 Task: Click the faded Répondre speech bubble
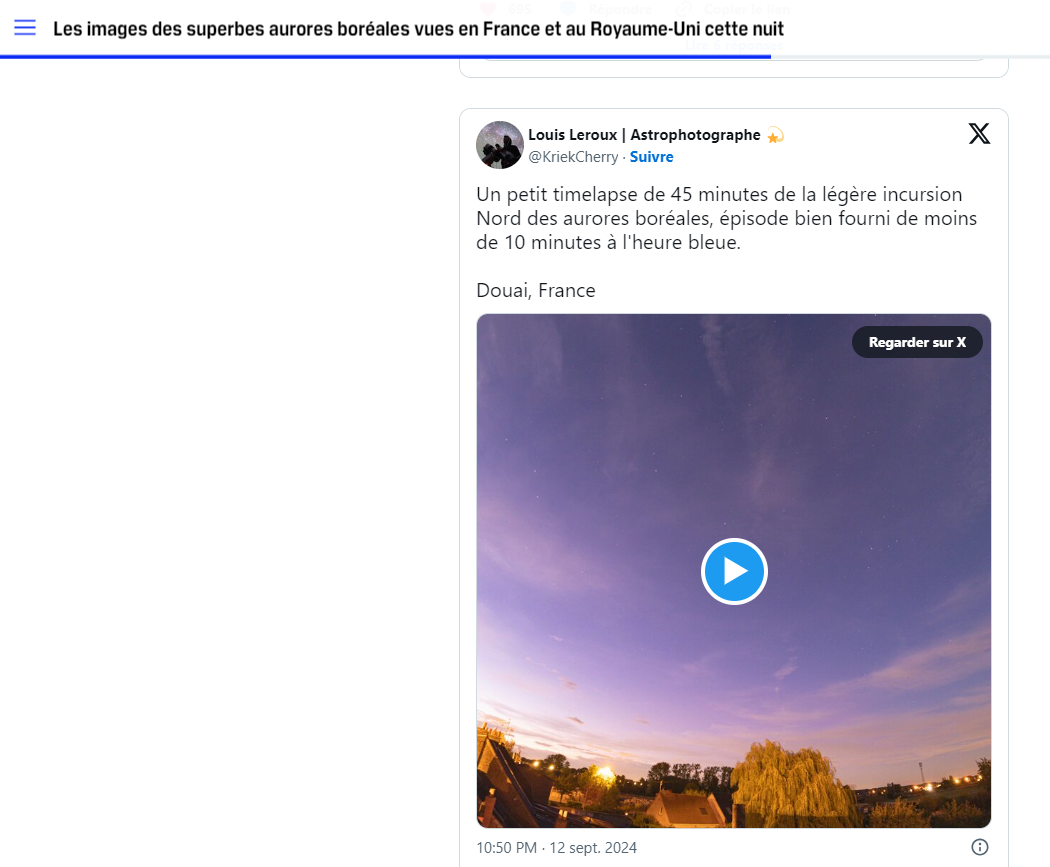[568, 10]
